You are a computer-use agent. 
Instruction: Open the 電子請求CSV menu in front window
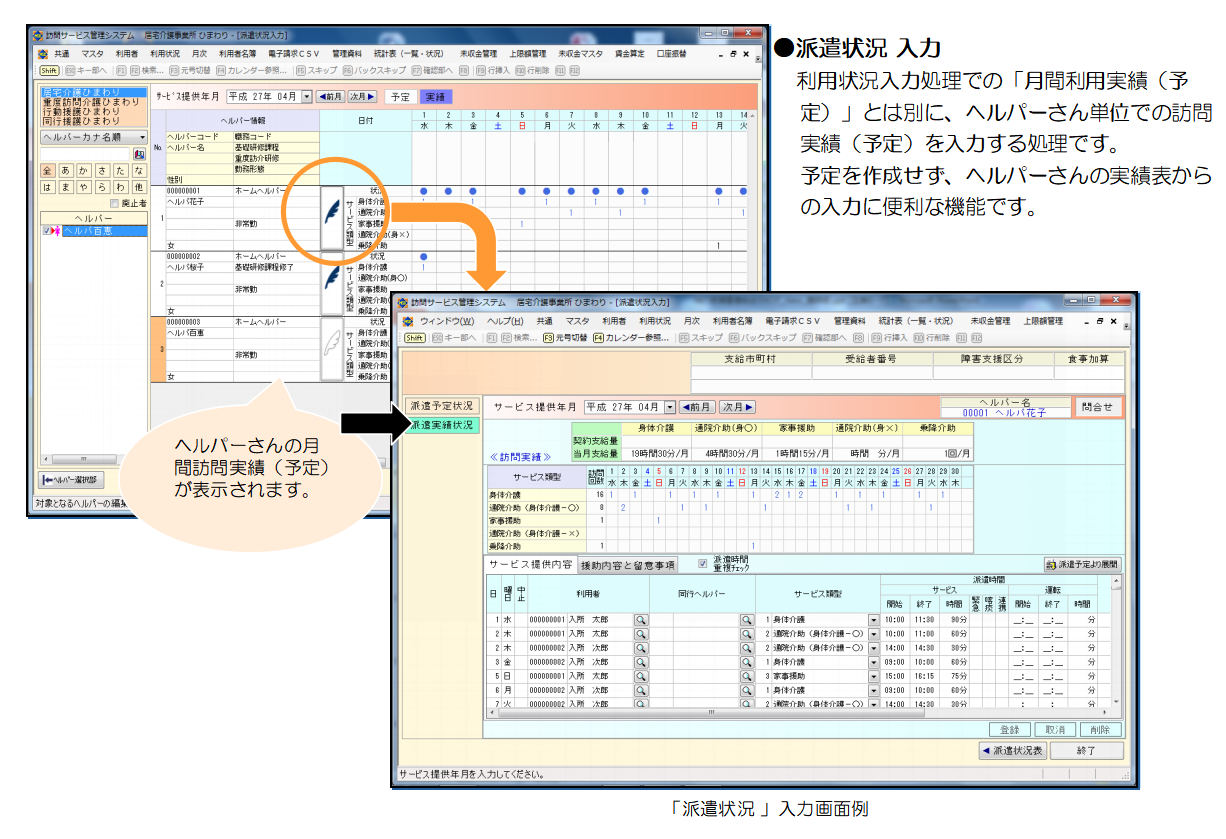tap(794, 322)
